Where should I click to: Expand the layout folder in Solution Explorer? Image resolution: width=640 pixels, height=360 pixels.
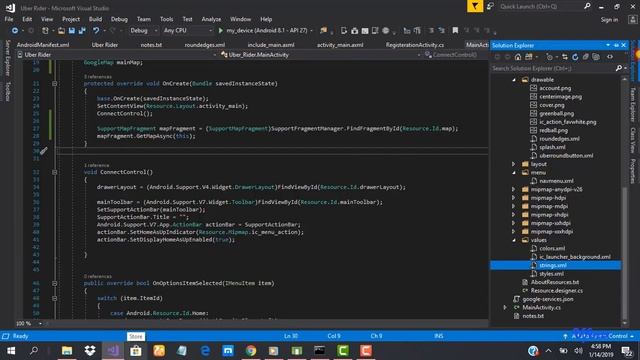(x=514, y=164)
